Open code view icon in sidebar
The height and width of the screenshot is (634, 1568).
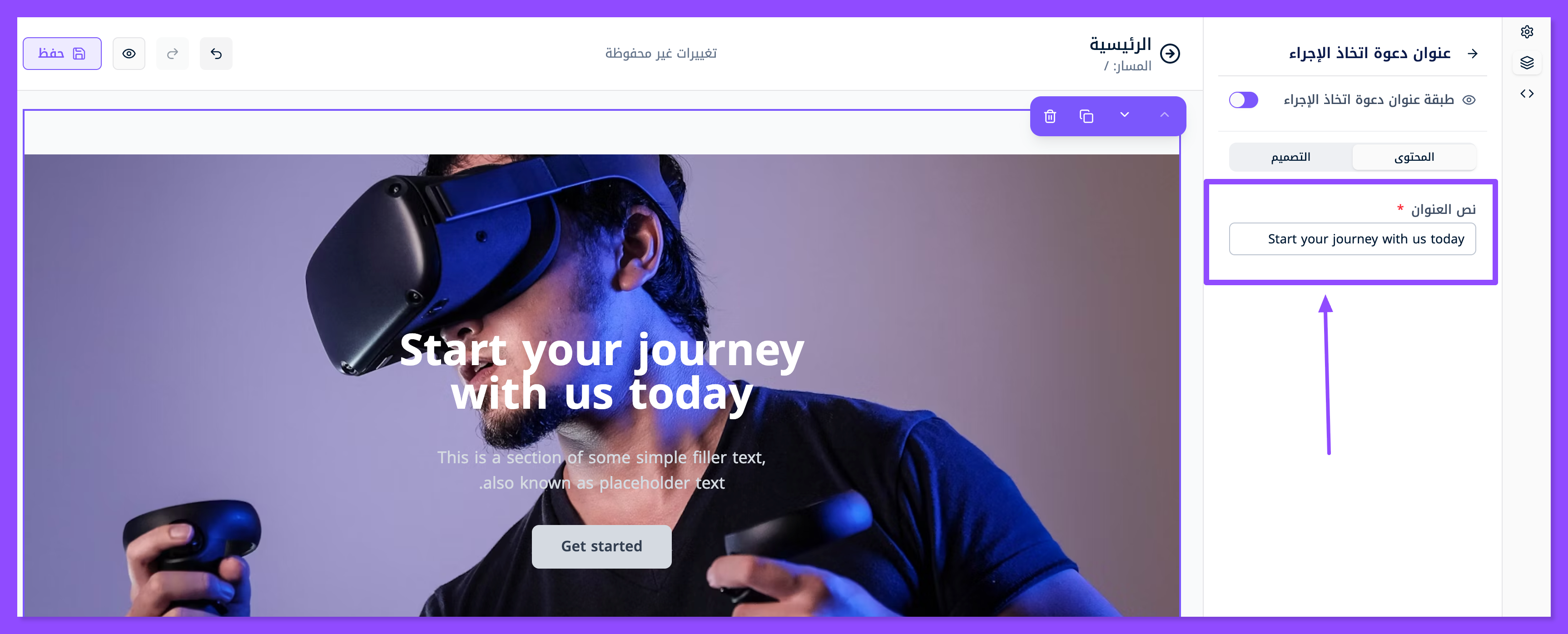coord(1527,94)
